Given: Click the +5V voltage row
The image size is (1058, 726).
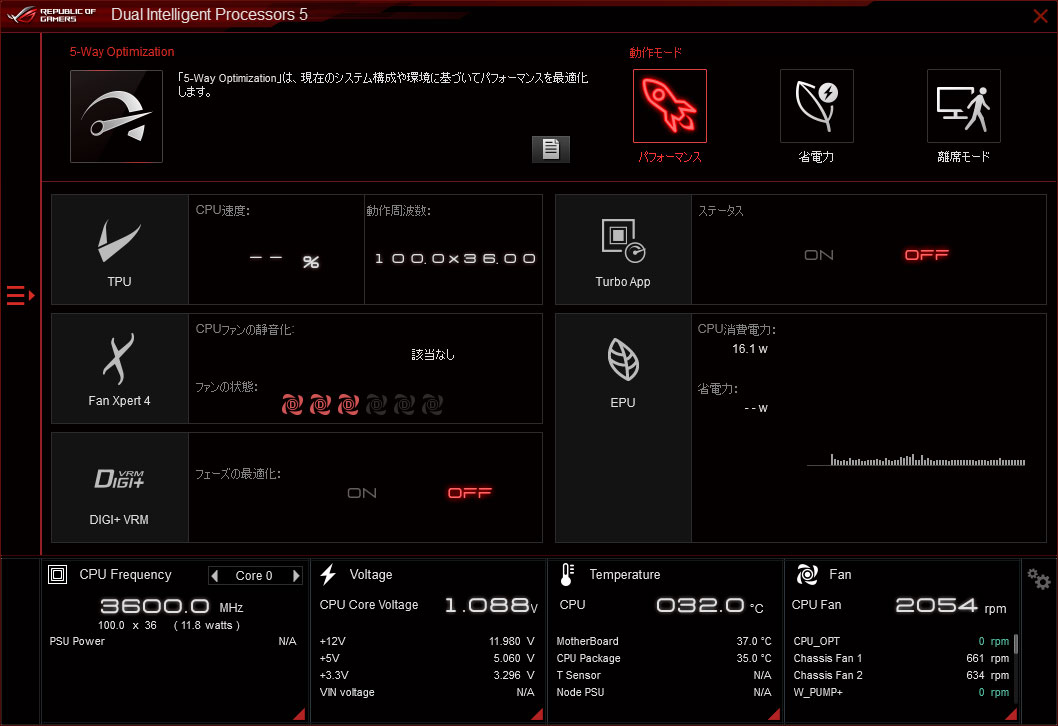Looking at the screenshot, I should click(427, 658).
